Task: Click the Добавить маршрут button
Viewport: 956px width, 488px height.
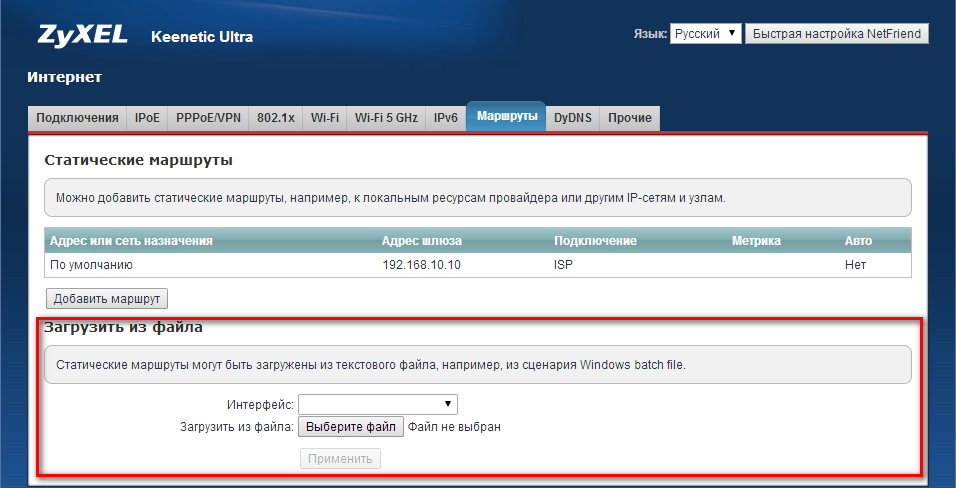Action: tap(107, 298)
